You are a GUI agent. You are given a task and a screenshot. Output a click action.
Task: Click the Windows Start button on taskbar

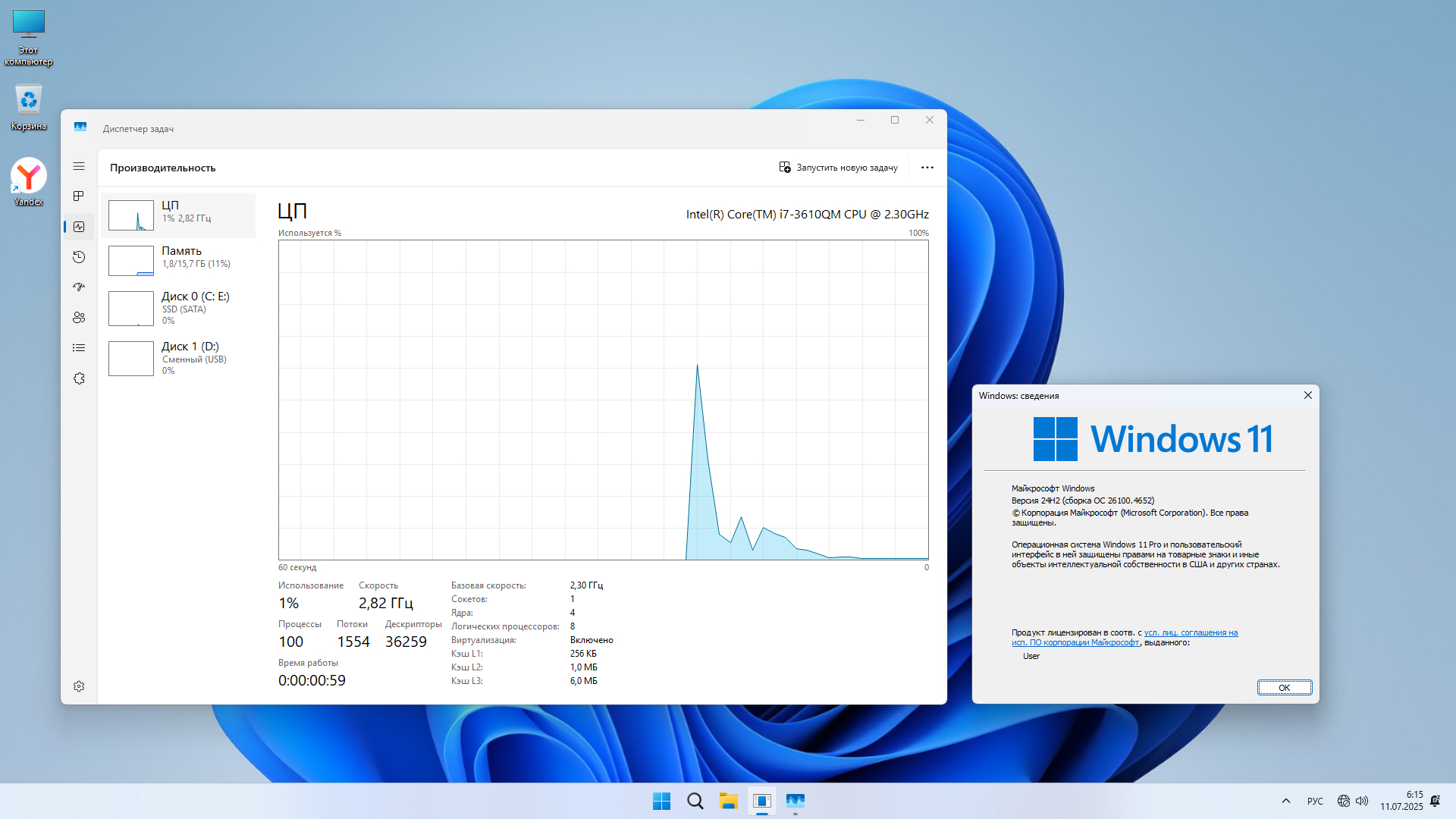coord(661,801)
